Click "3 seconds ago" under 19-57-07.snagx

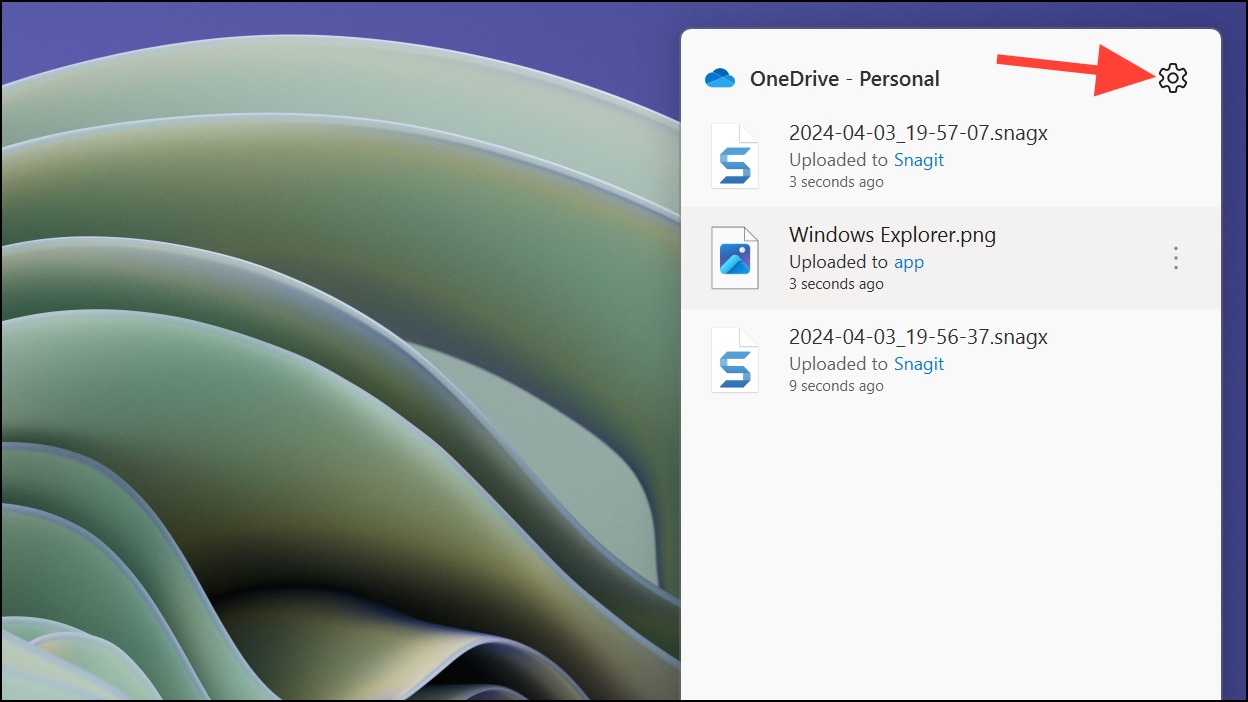pos(836,182)
